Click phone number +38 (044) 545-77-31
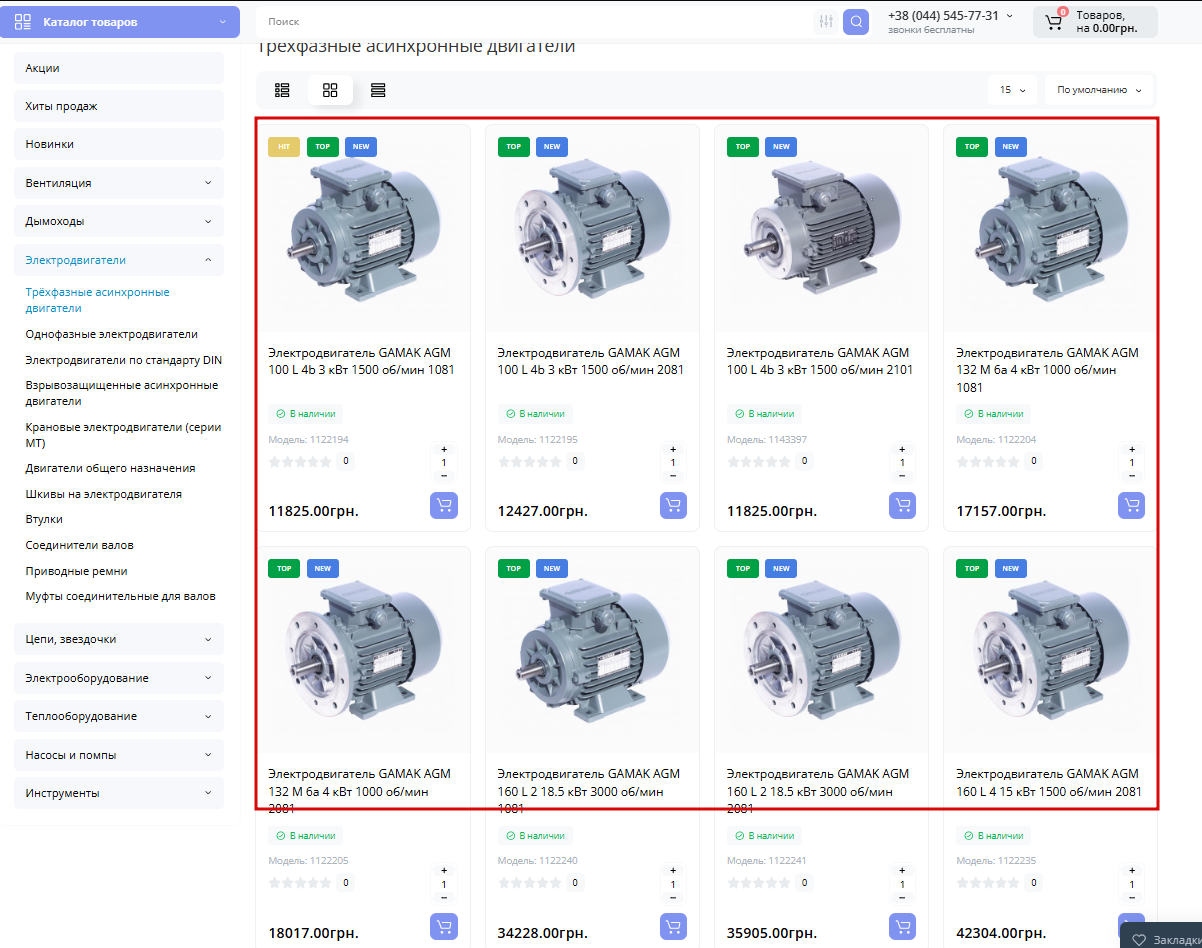The width and height of the screenshot is (1202, 948). tap(943, 16)
